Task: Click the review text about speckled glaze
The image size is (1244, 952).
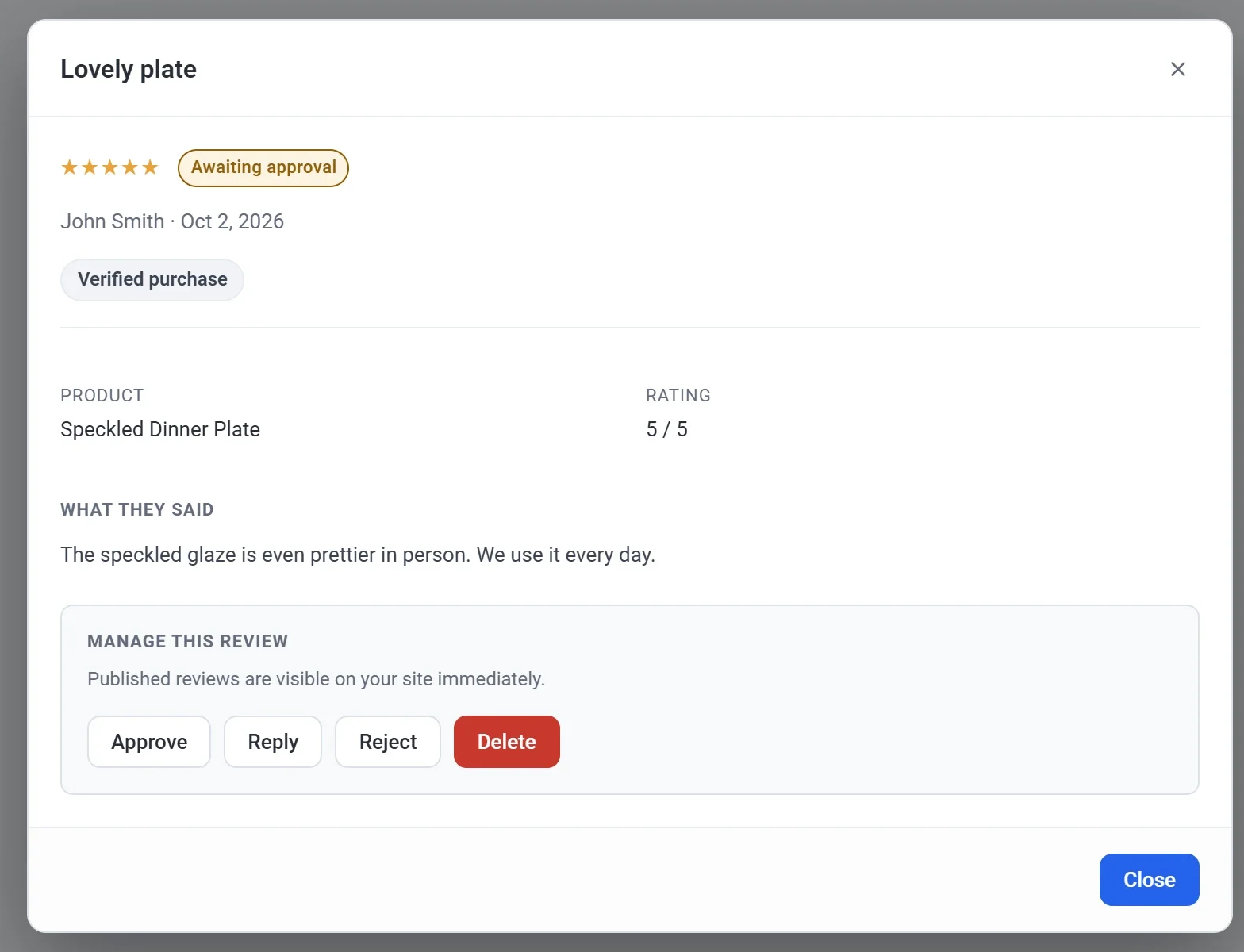Action: point(358,555)
